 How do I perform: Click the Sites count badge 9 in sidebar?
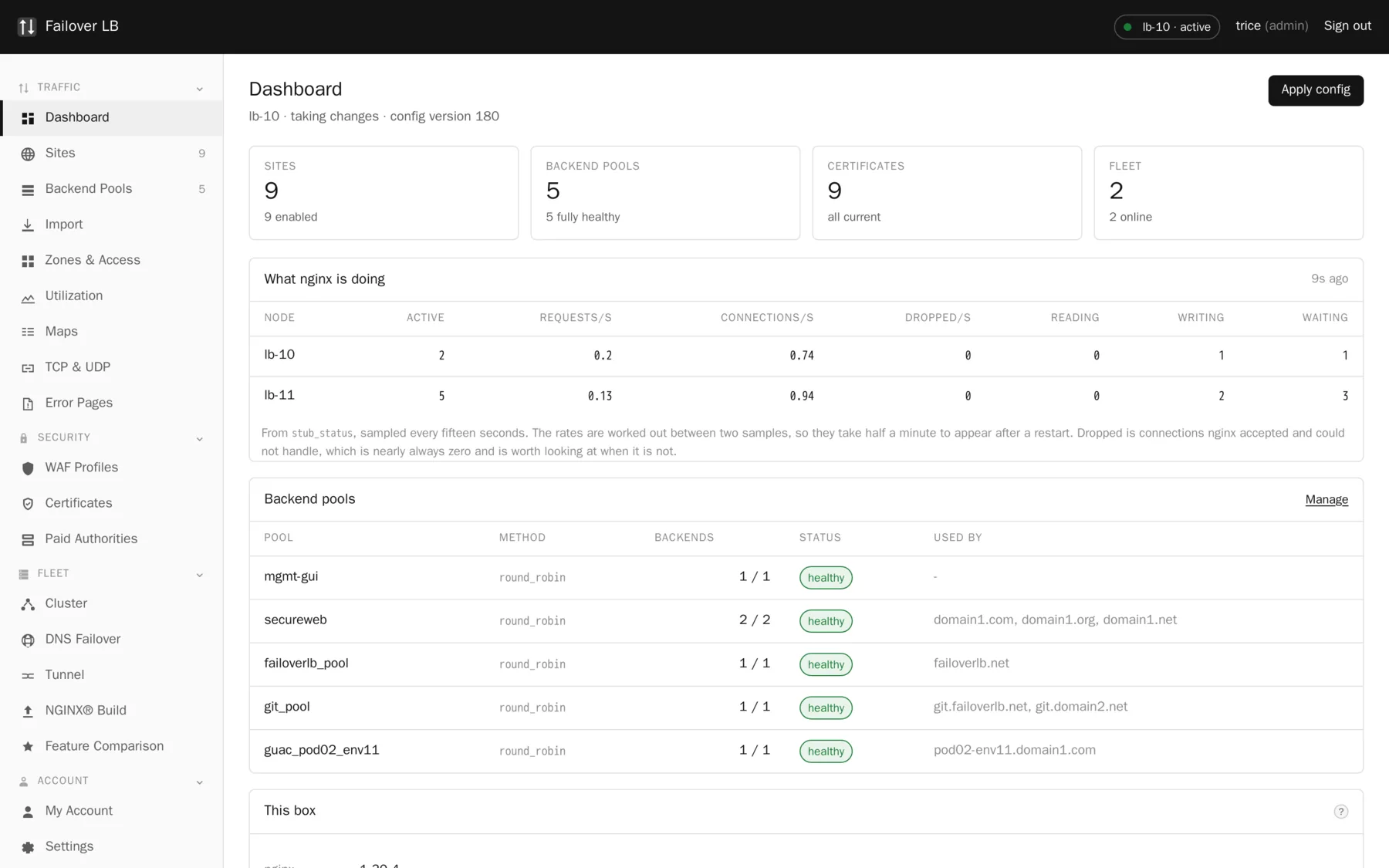(201, 154)
